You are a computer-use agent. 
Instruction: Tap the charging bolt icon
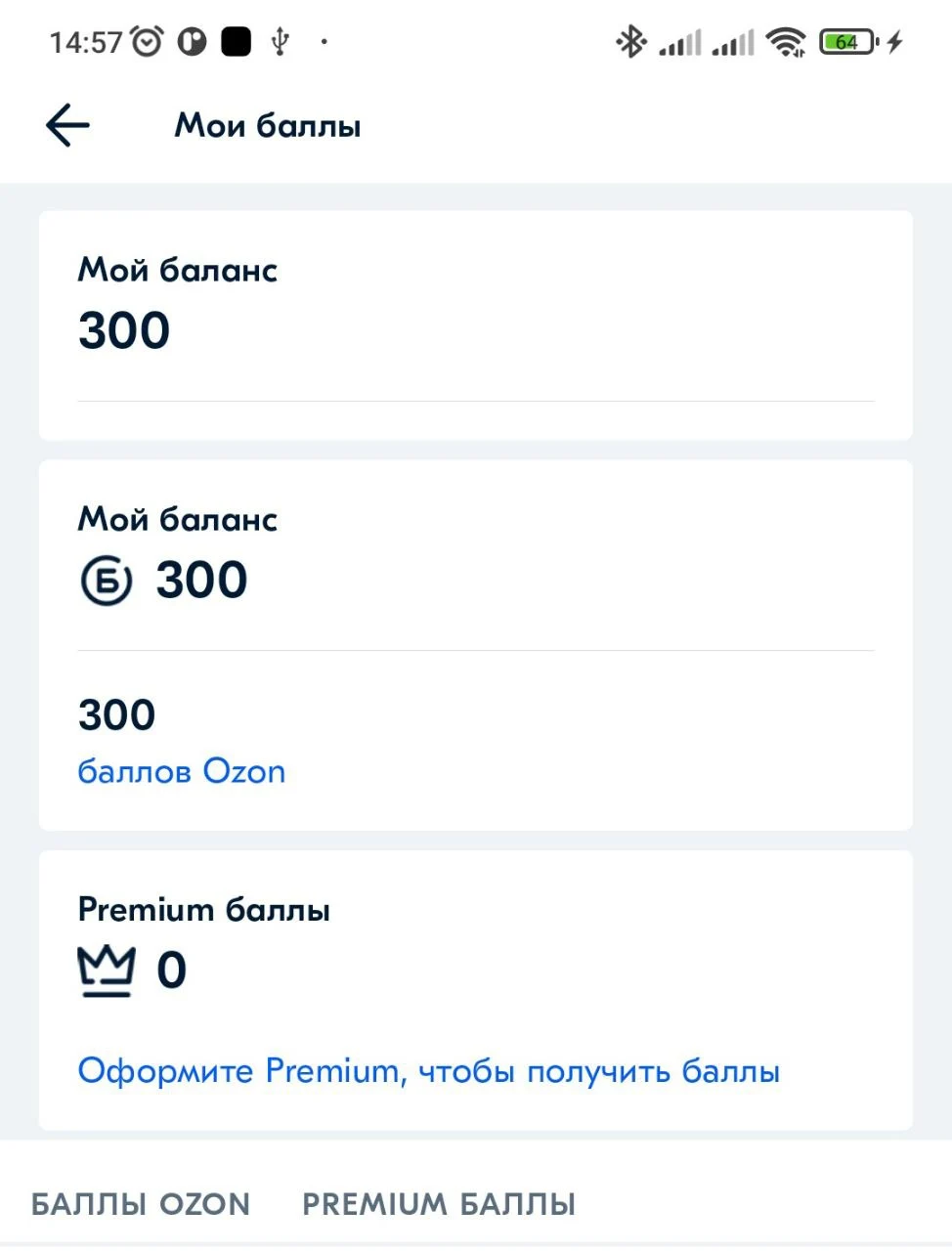point(895,41)
